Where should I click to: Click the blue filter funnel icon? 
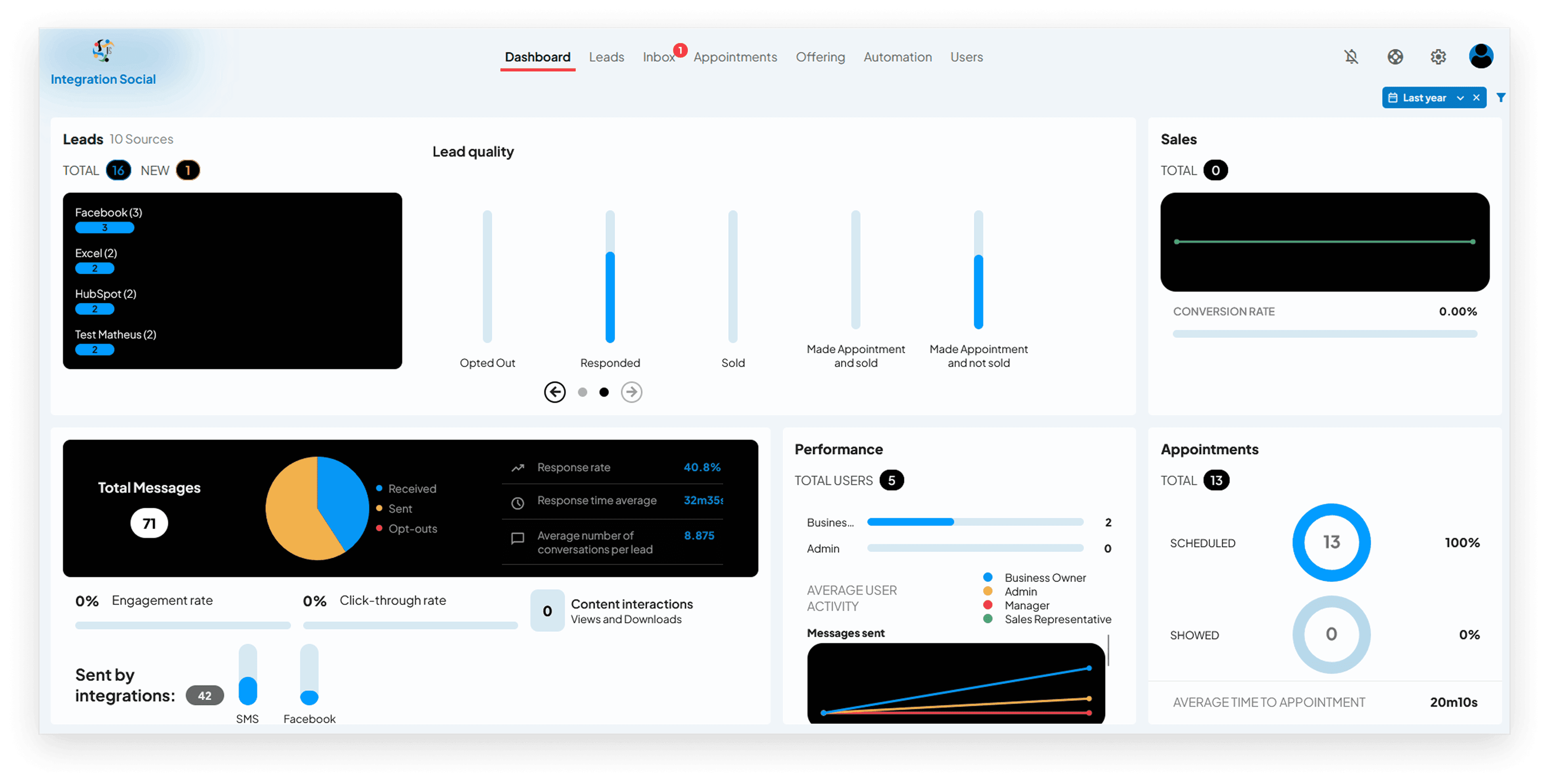pyautogui.click(x=1501, y=98)
